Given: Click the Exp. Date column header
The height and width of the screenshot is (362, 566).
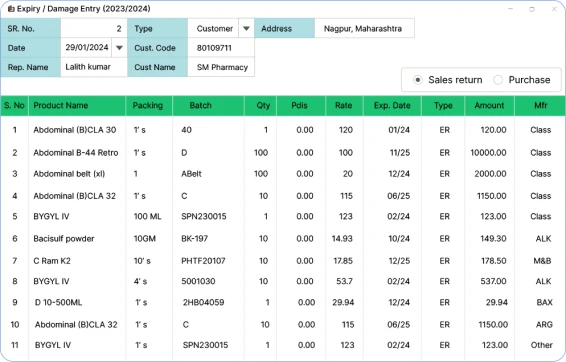Looking at the screenshot, I should coord(392,105).
